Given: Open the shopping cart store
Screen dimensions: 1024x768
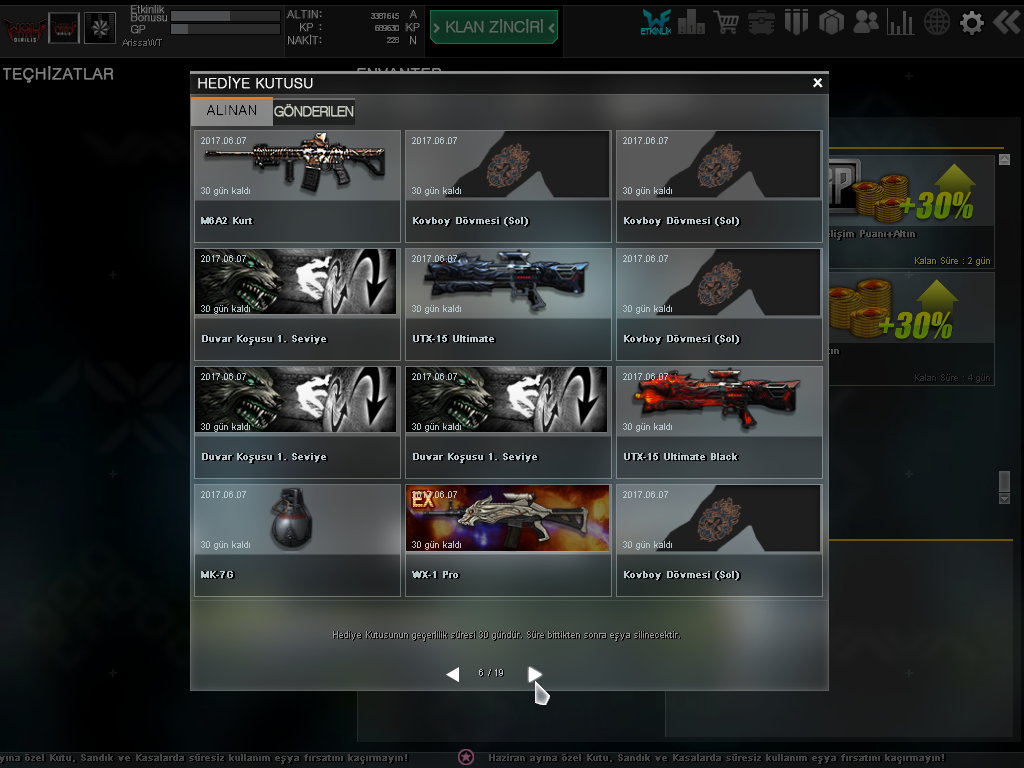Looking at the screenshot, I should pos(726,23).
